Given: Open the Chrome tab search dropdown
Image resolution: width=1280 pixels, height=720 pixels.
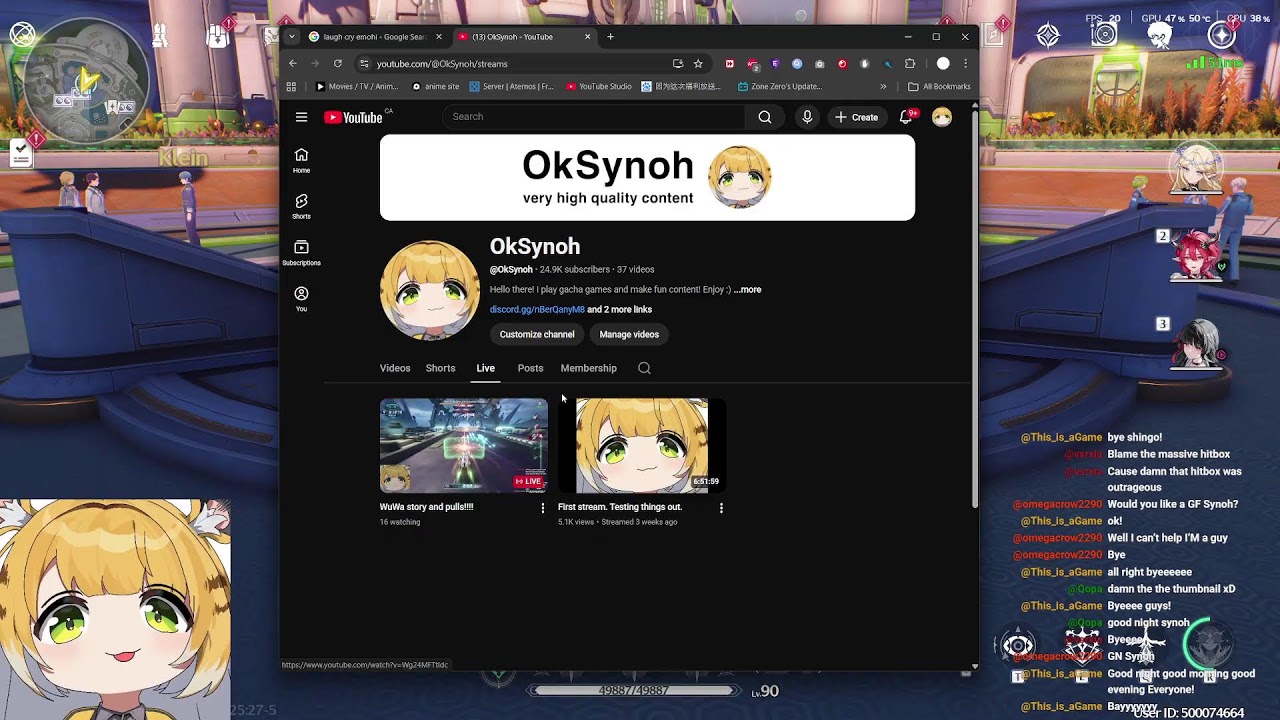Looking at the screenshot, I should coord(291,37).
